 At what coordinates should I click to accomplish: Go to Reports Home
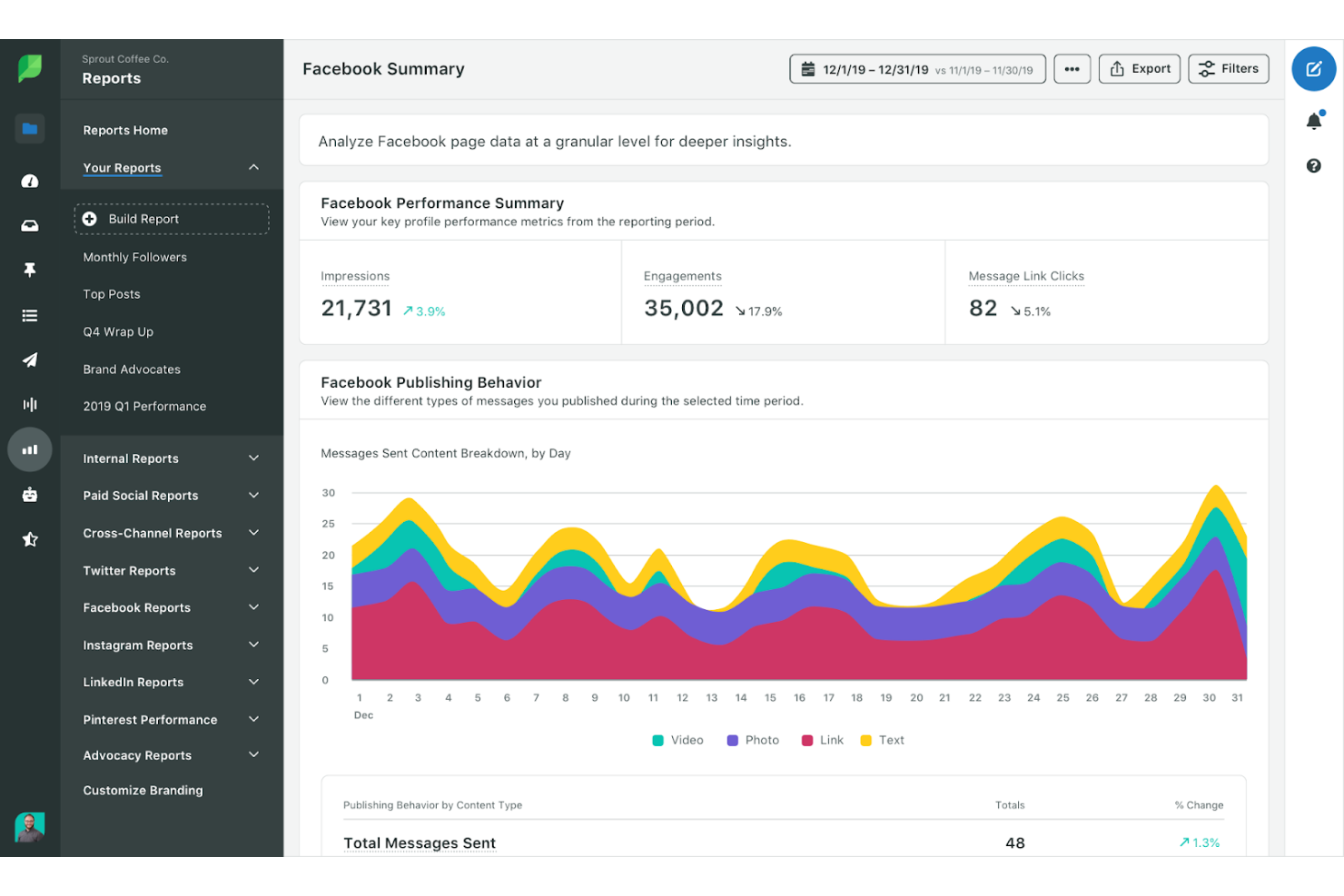tap(125, 130)
